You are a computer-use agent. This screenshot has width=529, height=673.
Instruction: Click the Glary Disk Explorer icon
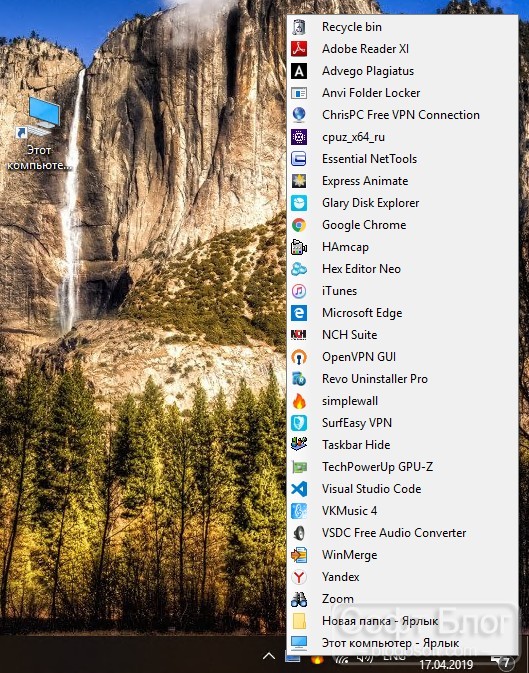click(299, 203)
